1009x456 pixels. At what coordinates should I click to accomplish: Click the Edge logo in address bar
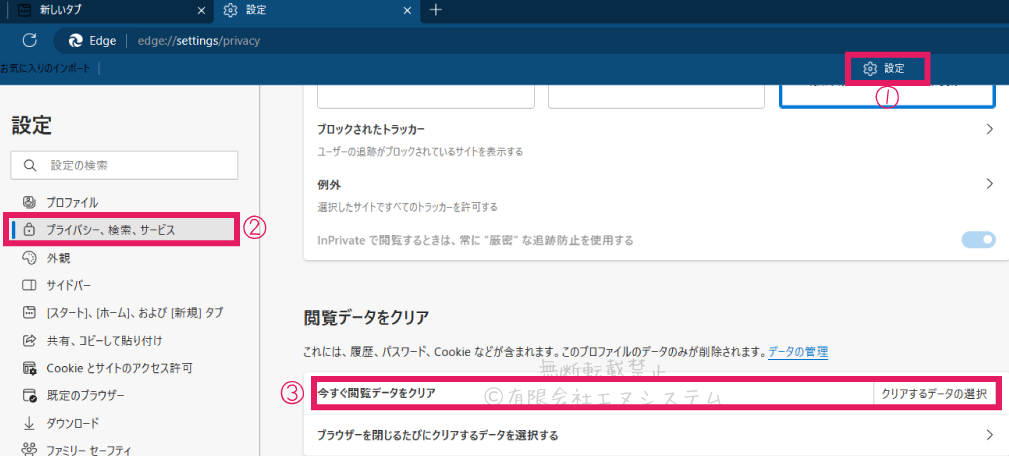76,41
